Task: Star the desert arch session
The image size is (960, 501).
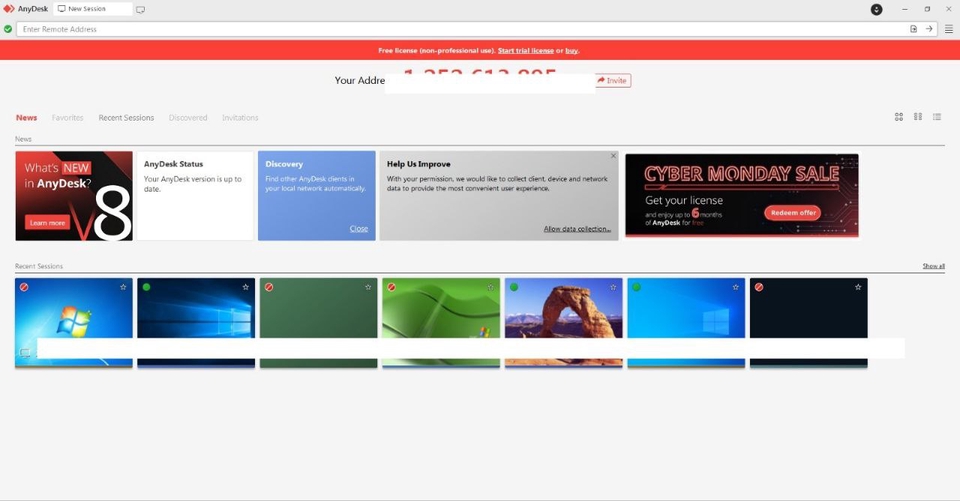Action: (613, 287)
